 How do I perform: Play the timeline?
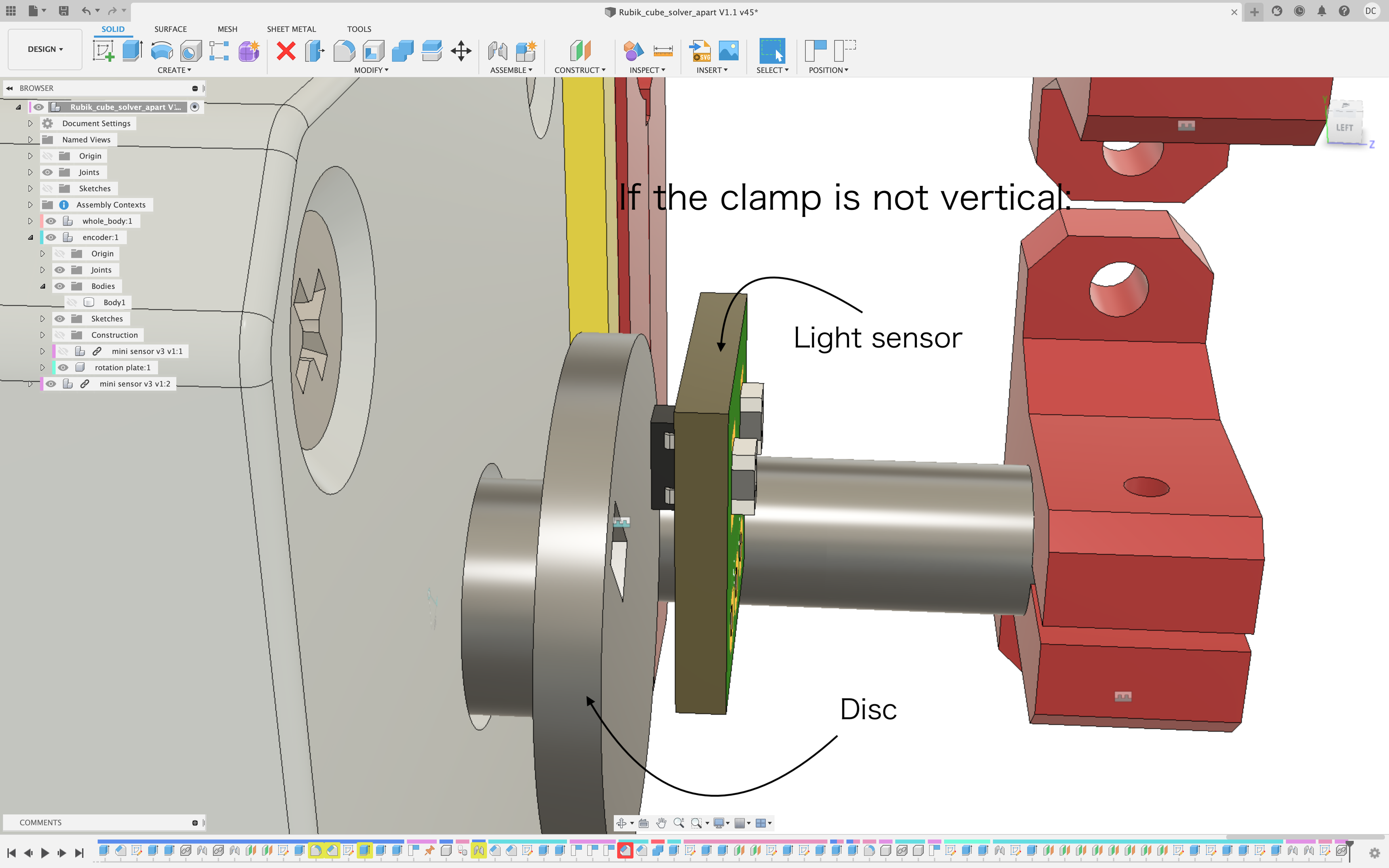[x=45, y=852]
